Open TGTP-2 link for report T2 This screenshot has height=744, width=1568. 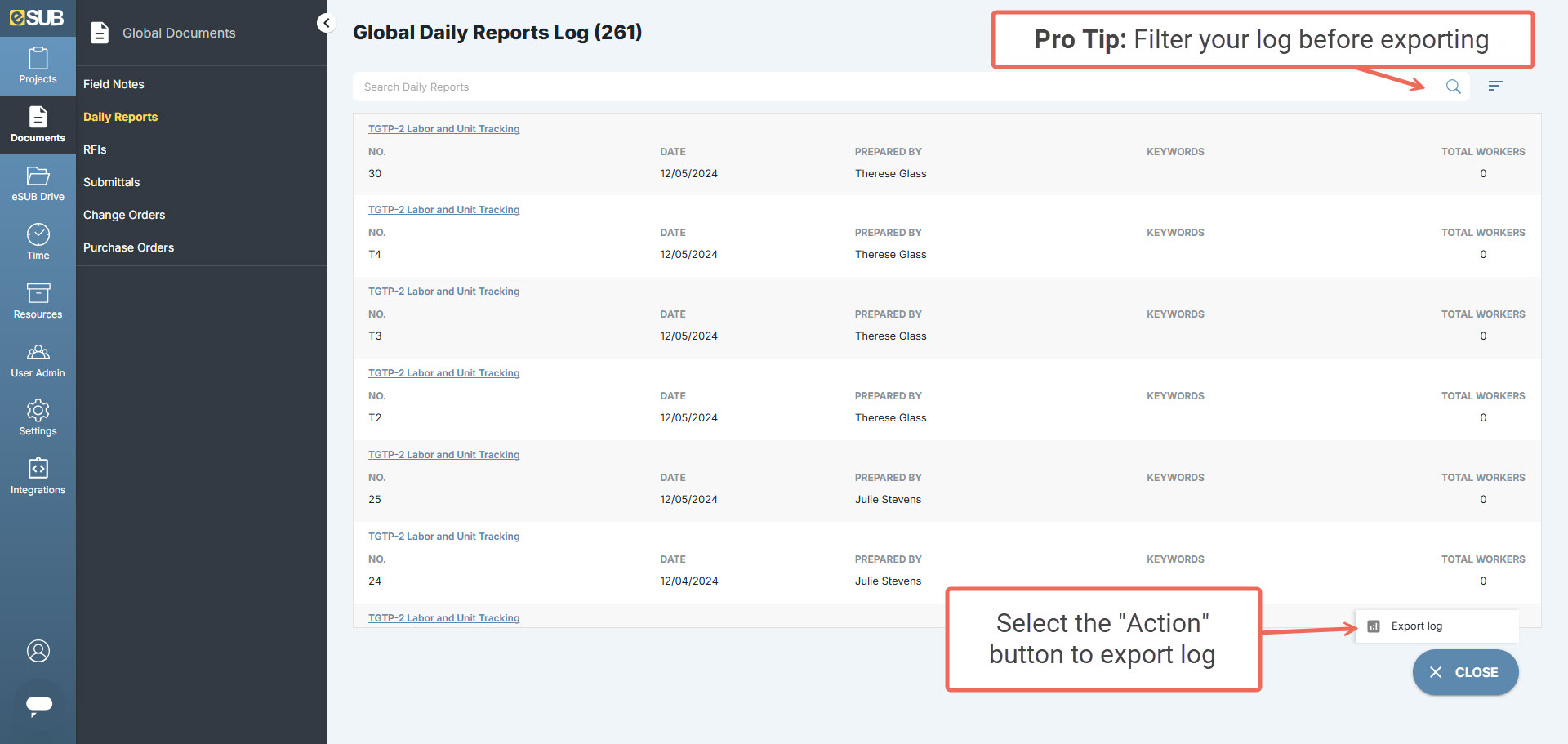tap(443, 373)
